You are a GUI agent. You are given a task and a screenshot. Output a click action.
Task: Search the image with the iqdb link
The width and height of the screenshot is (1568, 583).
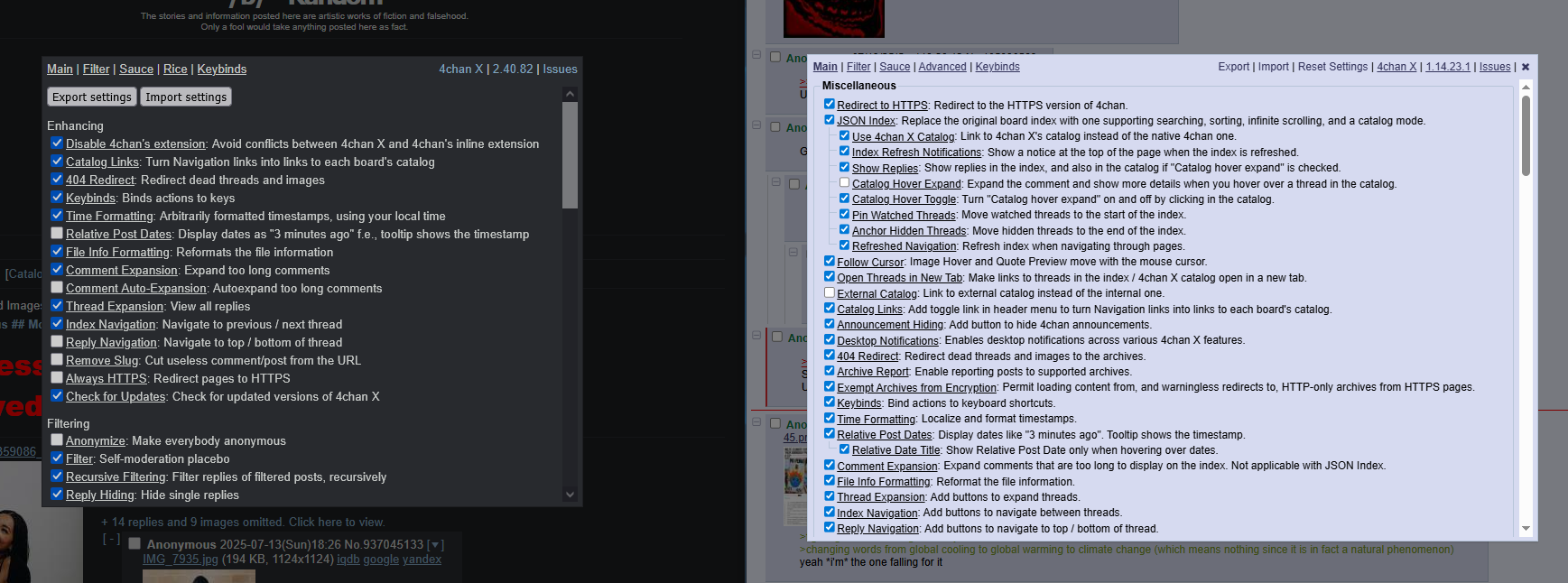[348, 560]
